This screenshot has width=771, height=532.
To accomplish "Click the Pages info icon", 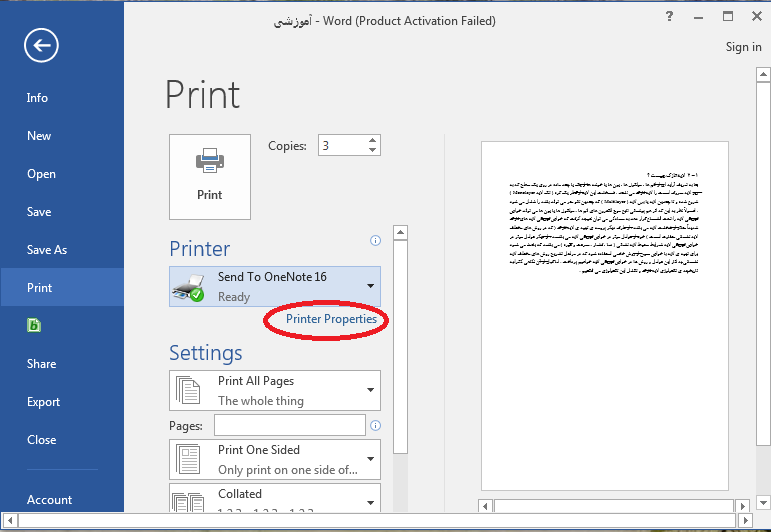I will [375, 425].
